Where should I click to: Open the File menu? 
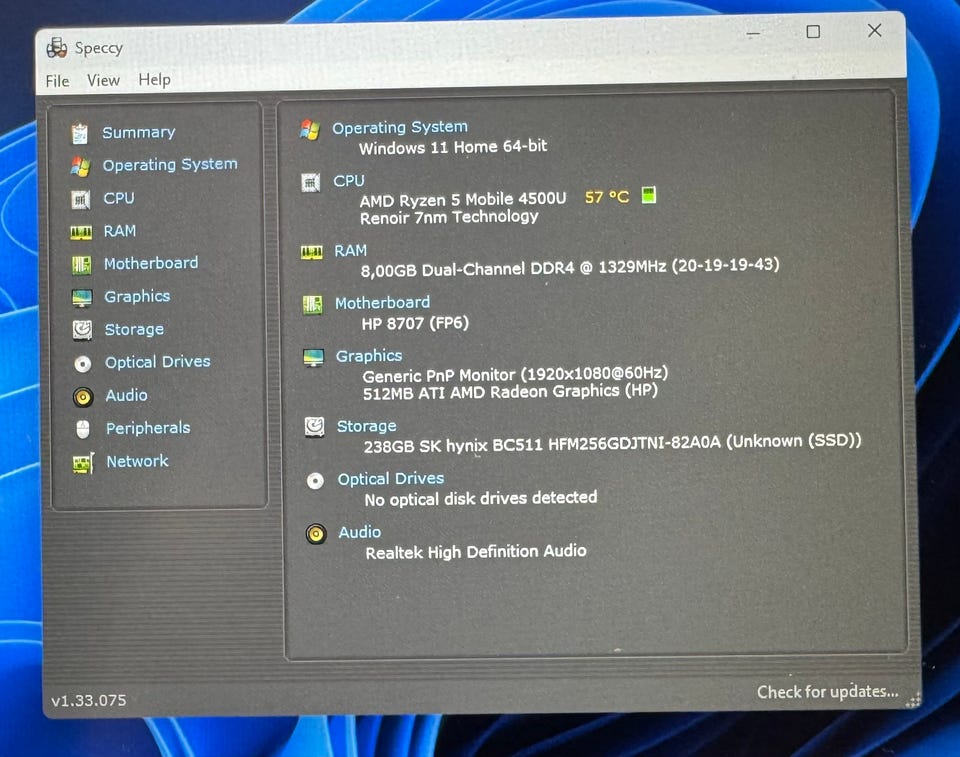point(57,81)
